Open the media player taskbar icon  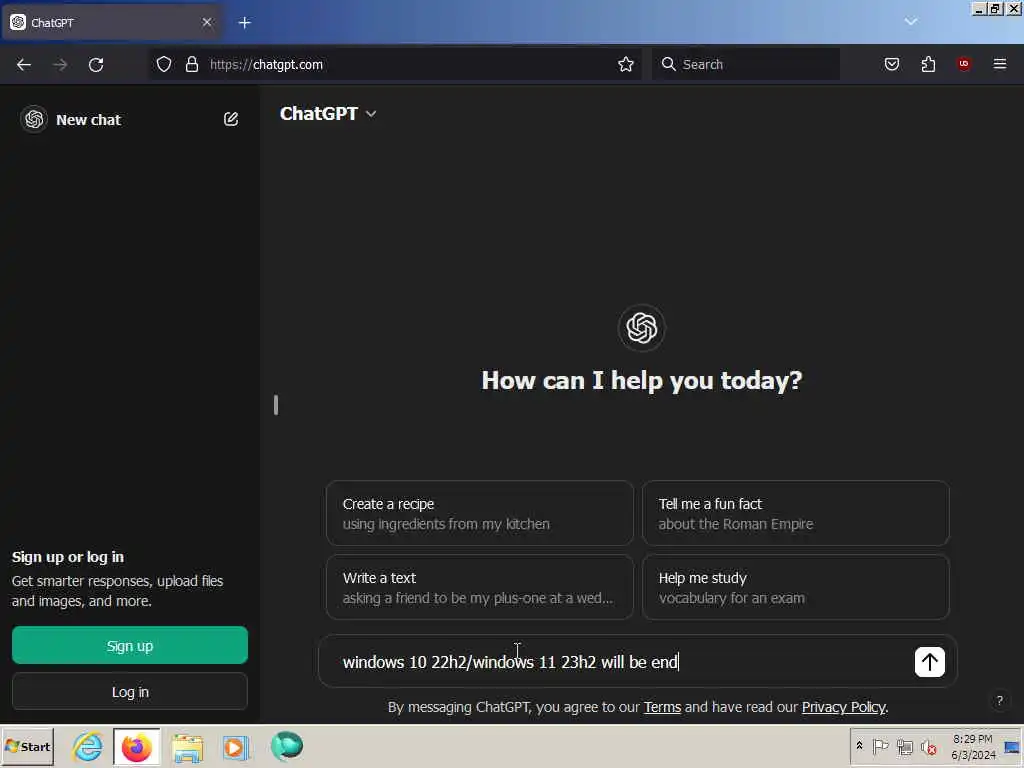coord(236,747)
